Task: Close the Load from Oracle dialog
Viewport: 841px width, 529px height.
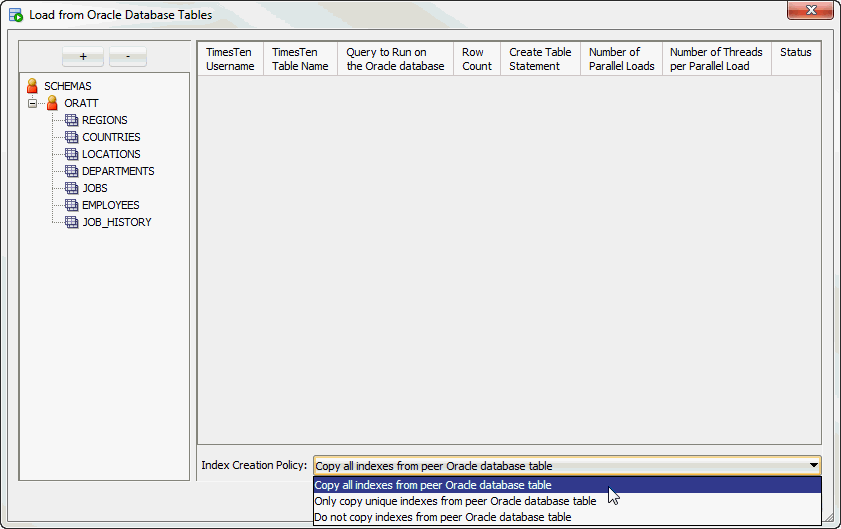Action: coord(810,10)
